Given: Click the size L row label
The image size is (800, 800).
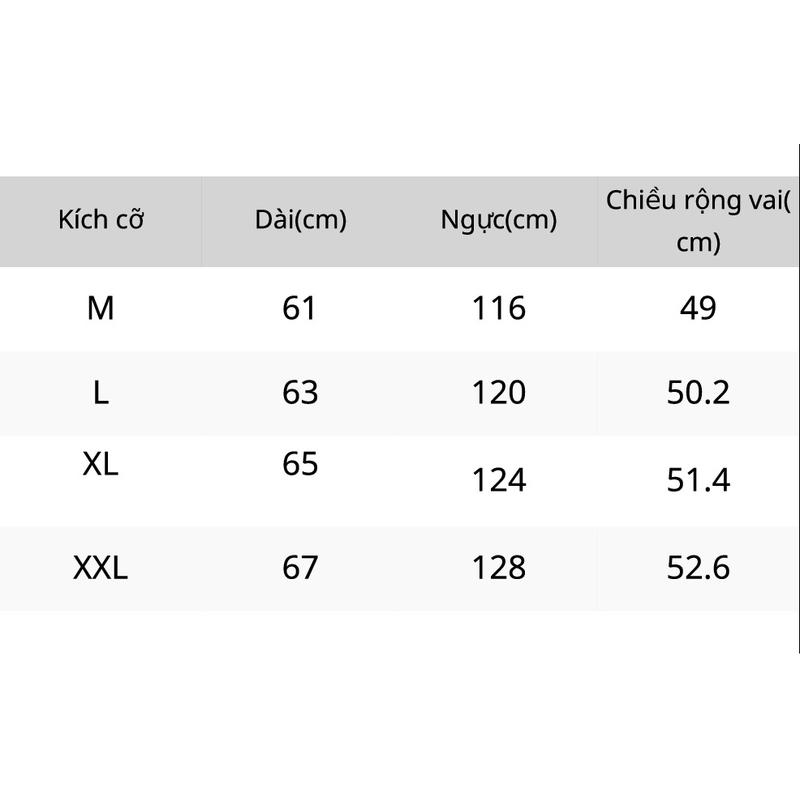Looking at the screenshot, I should [101, 393].
